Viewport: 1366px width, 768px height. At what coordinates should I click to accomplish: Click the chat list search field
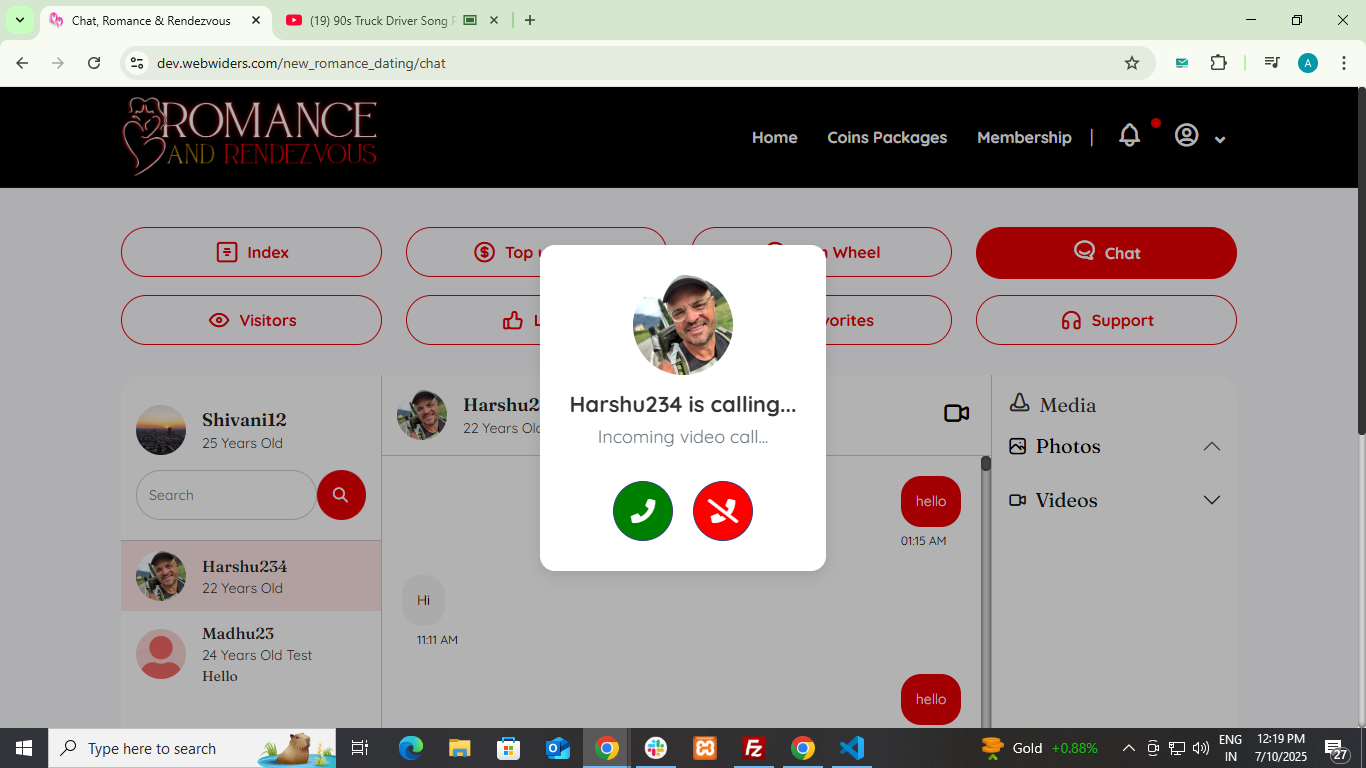226,495
